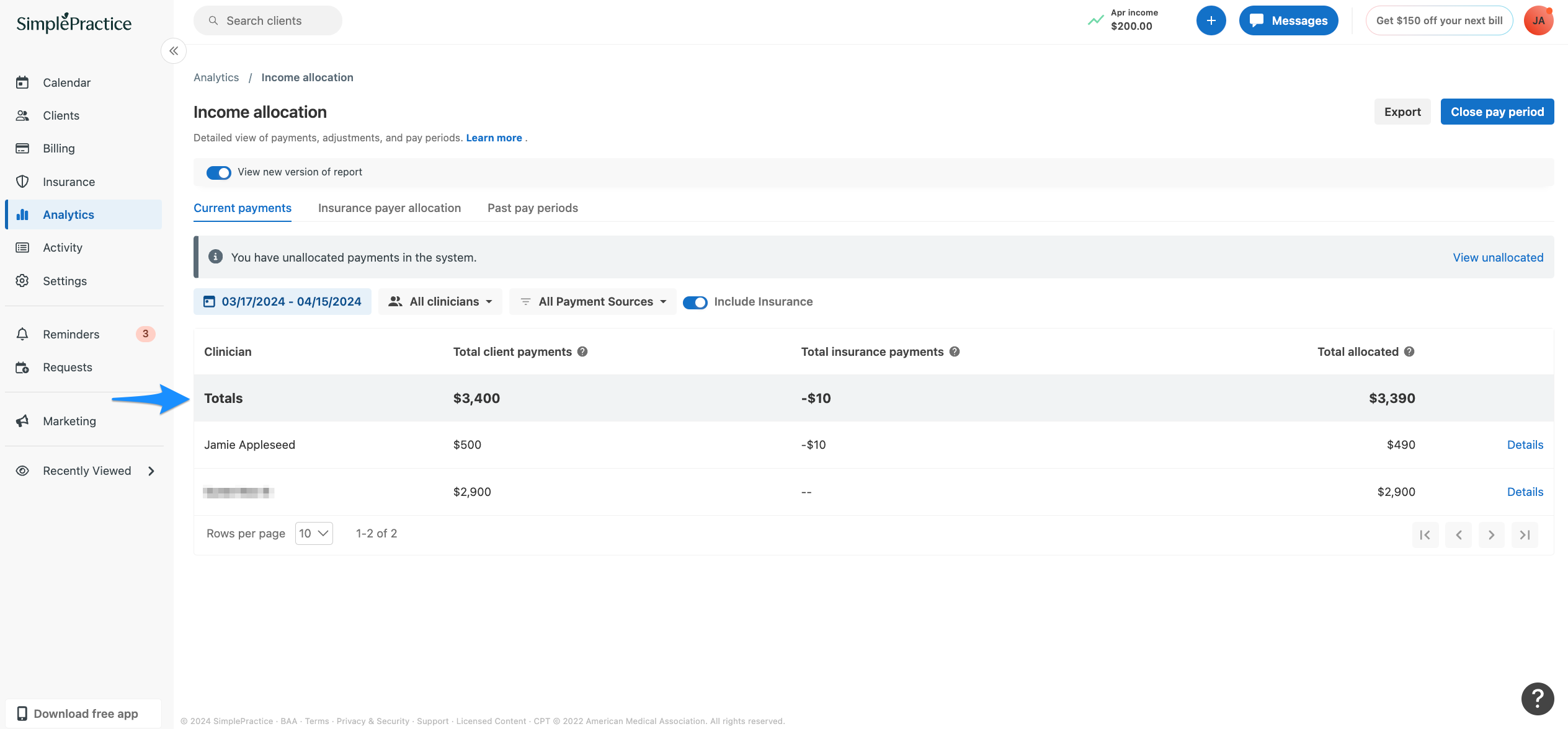Switch to Insurance payer allocation tab
The image size is (1568, 729).
coord(390,208)
